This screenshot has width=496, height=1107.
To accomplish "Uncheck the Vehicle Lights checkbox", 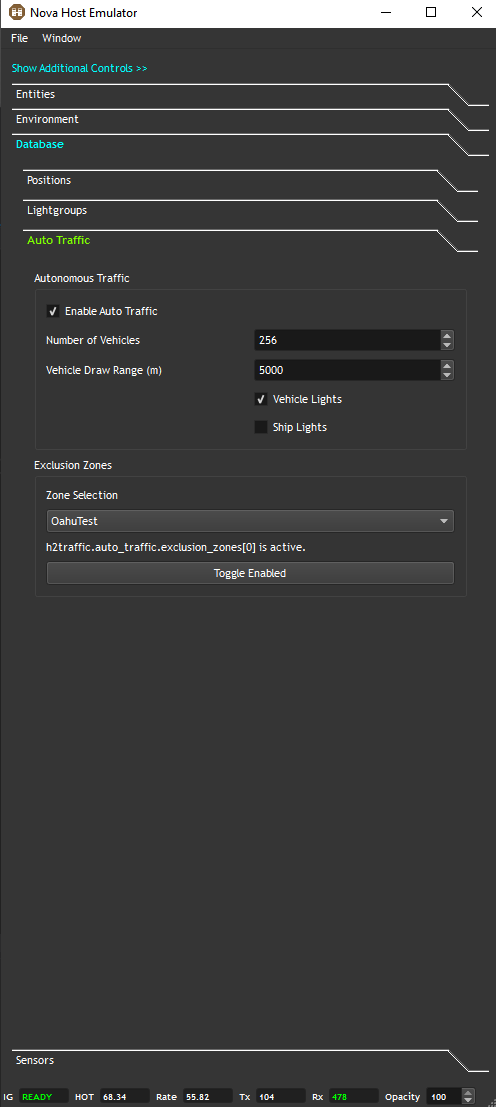I will 261,400.
